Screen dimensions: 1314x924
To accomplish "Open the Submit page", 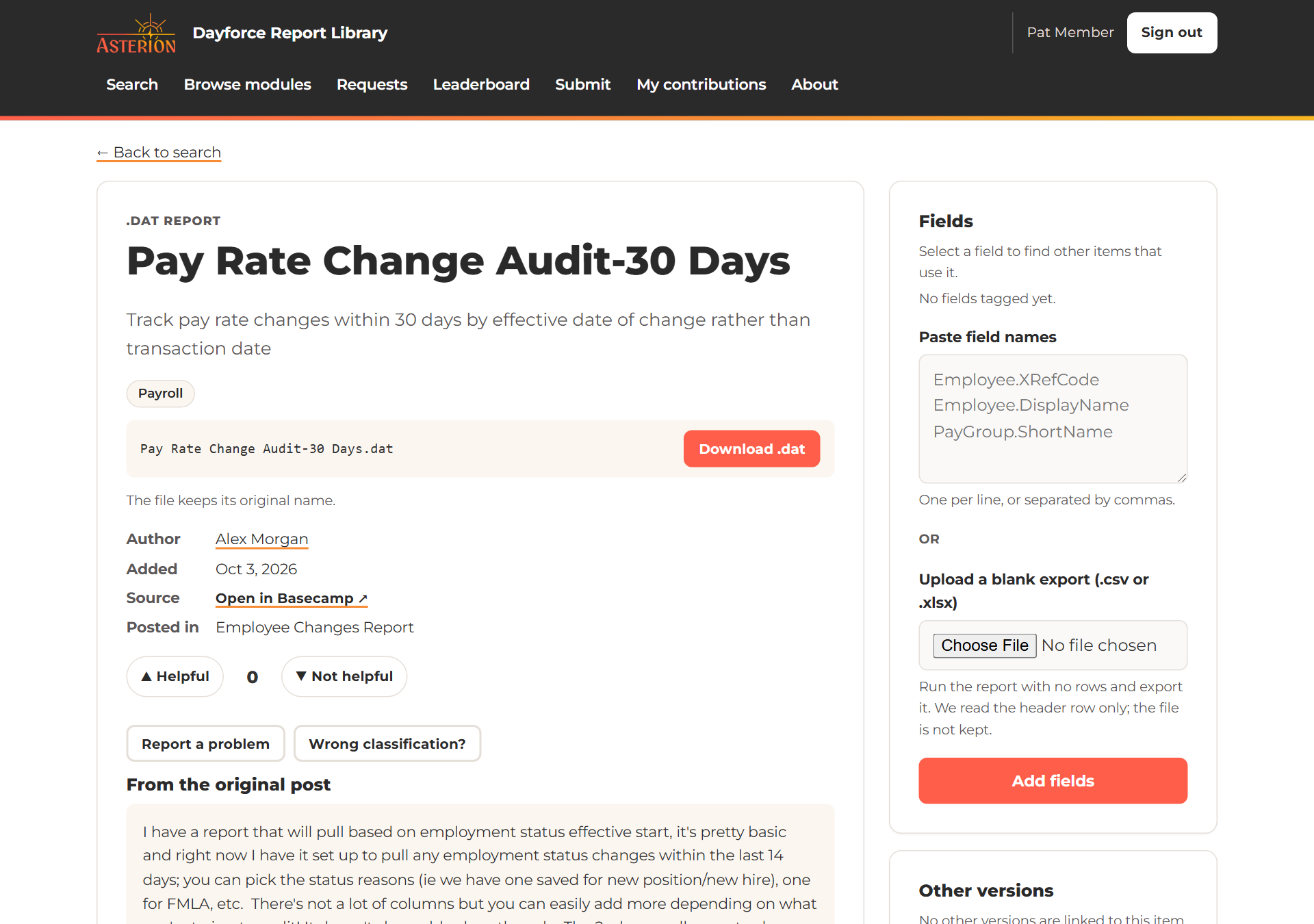I will tap(582, 84).
